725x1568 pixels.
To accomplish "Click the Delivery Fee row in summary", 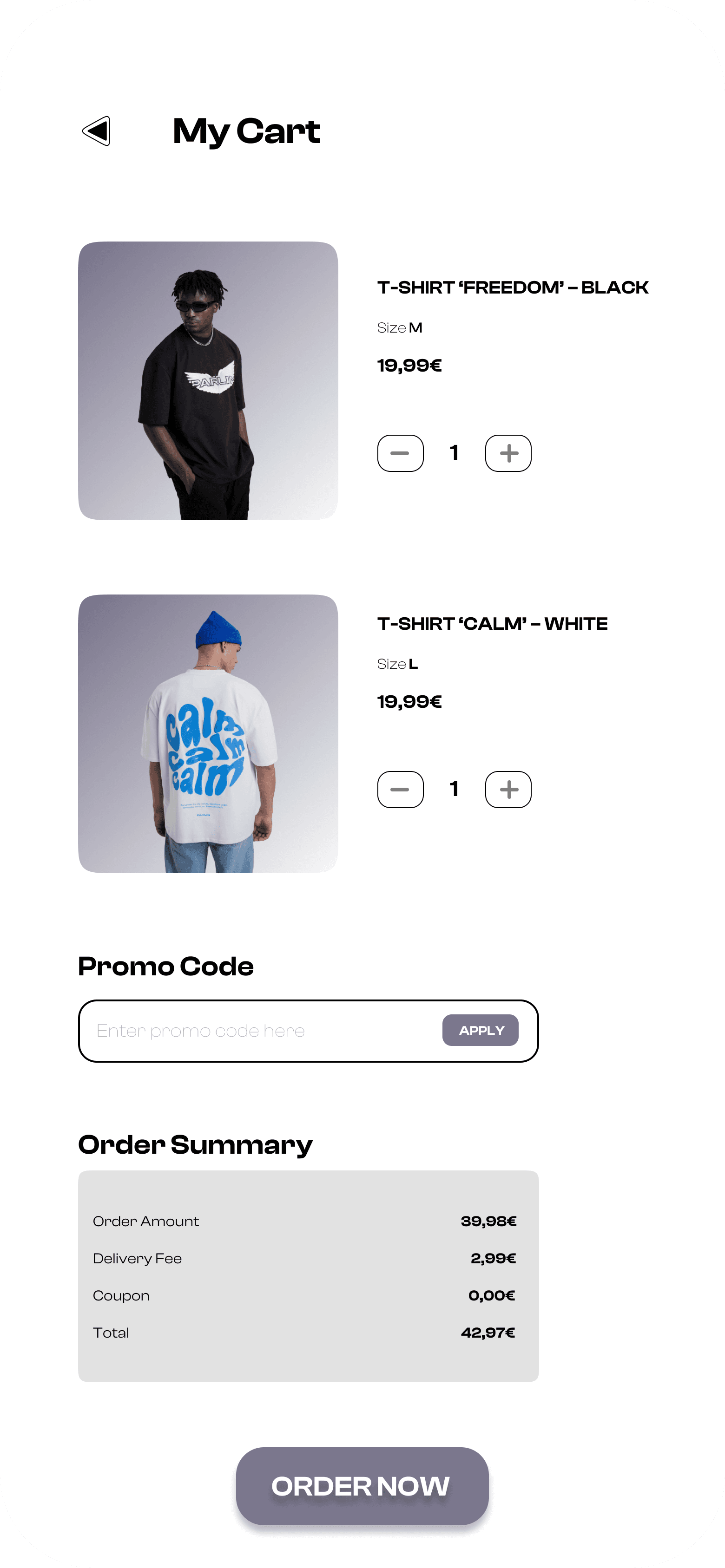I will [304, 1258].
